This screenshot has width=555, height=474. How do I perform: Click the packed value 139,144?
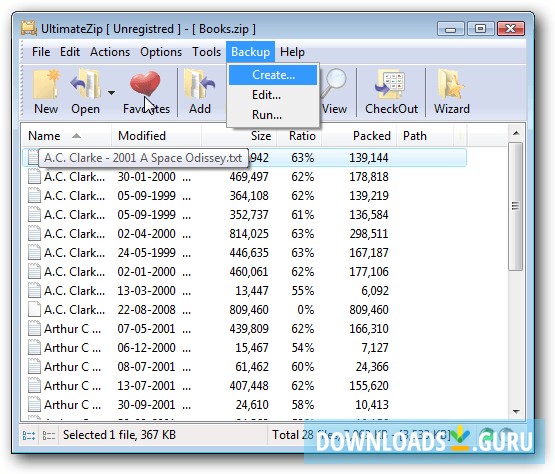(369, 158)
